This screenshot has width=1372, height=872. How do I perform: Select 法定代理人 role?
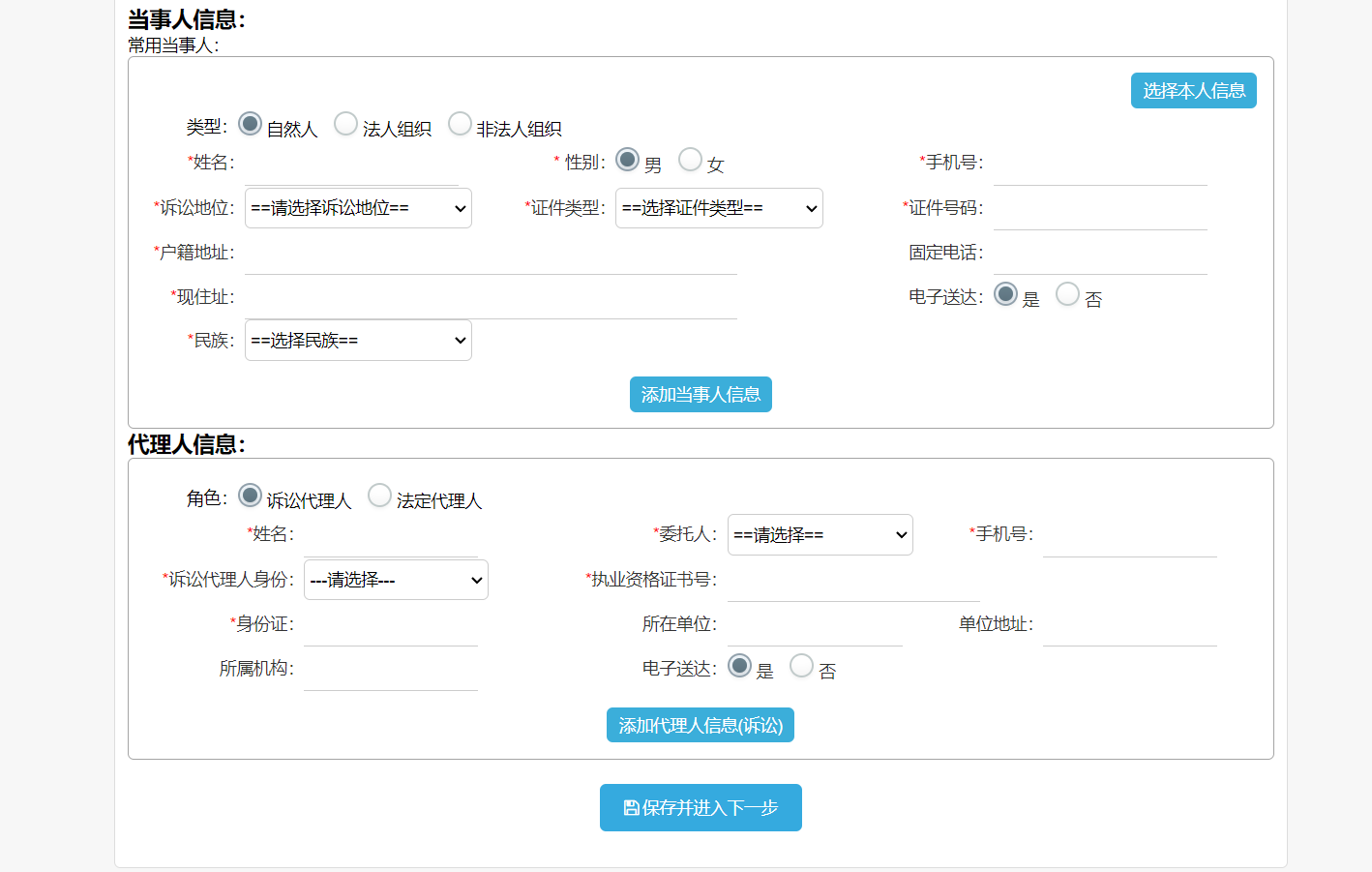(x=379, y=496)
